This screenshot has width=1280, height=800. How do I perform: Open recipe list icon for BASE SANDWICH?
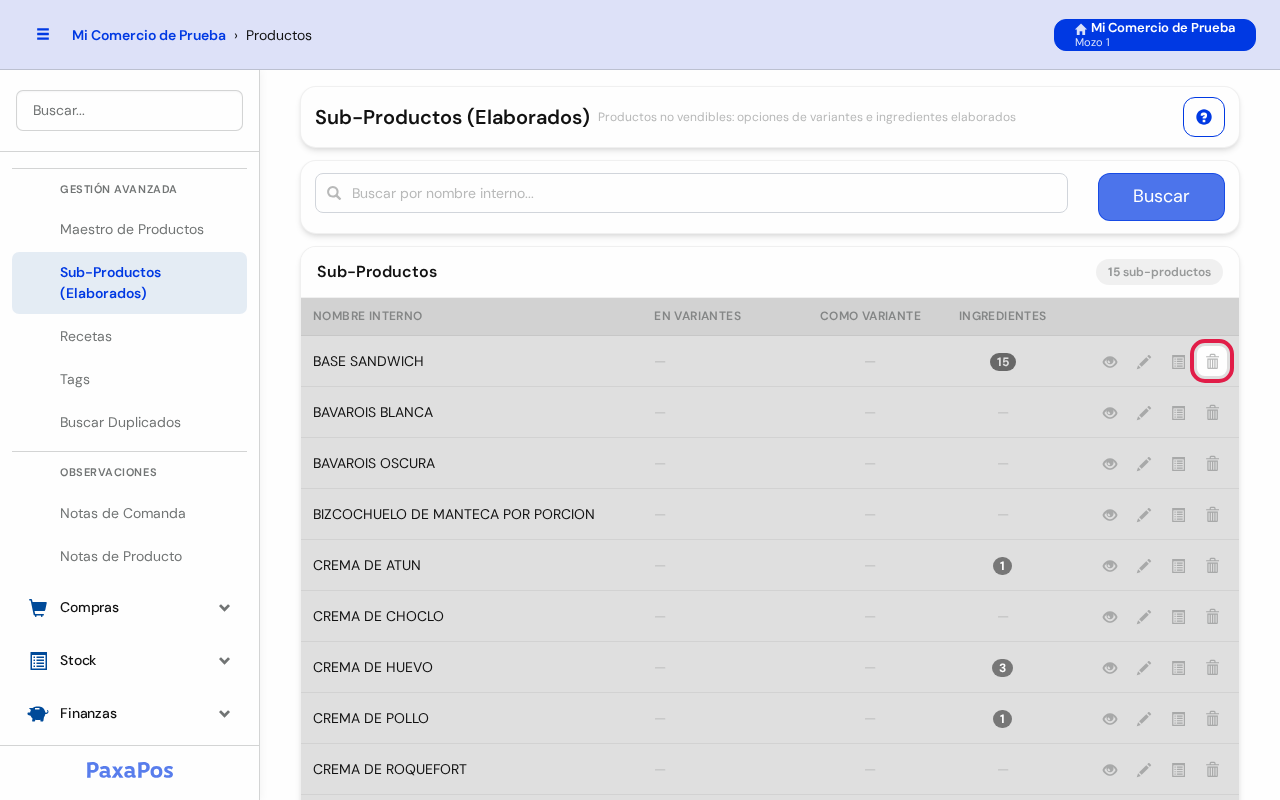[1178, 362]
